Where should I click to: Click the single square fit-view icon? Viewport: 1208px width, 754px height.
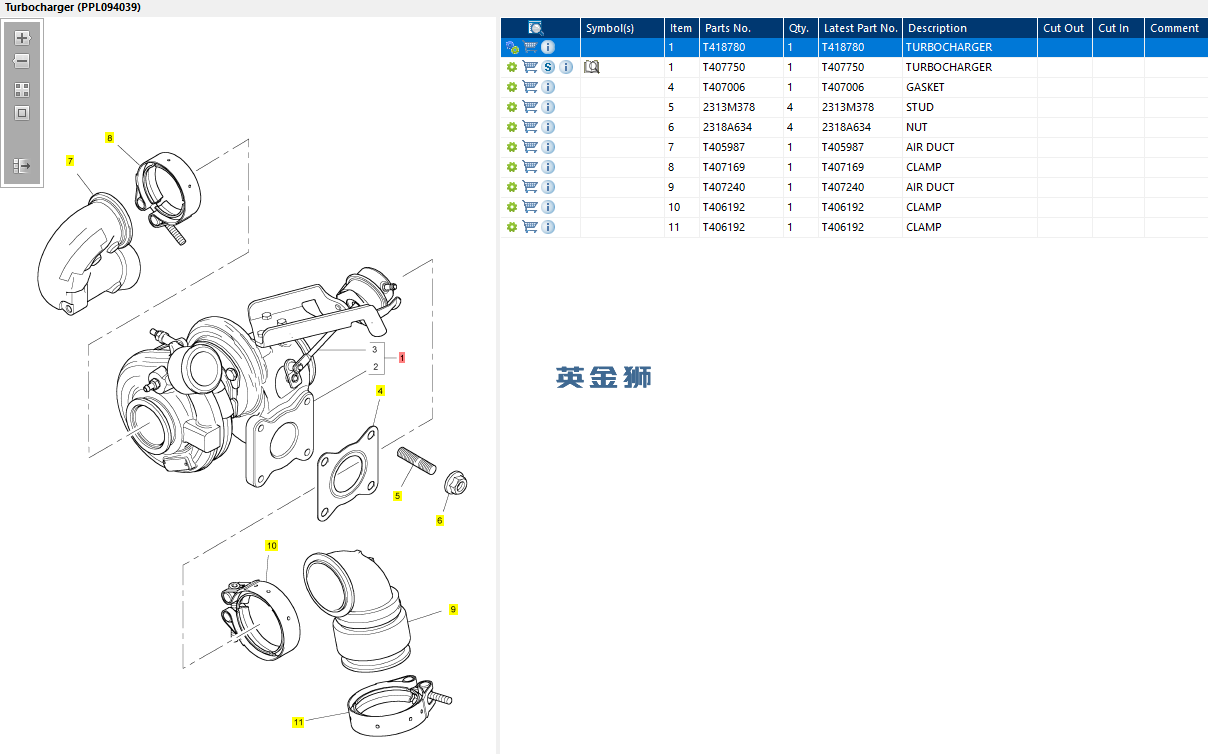point(22,113)
